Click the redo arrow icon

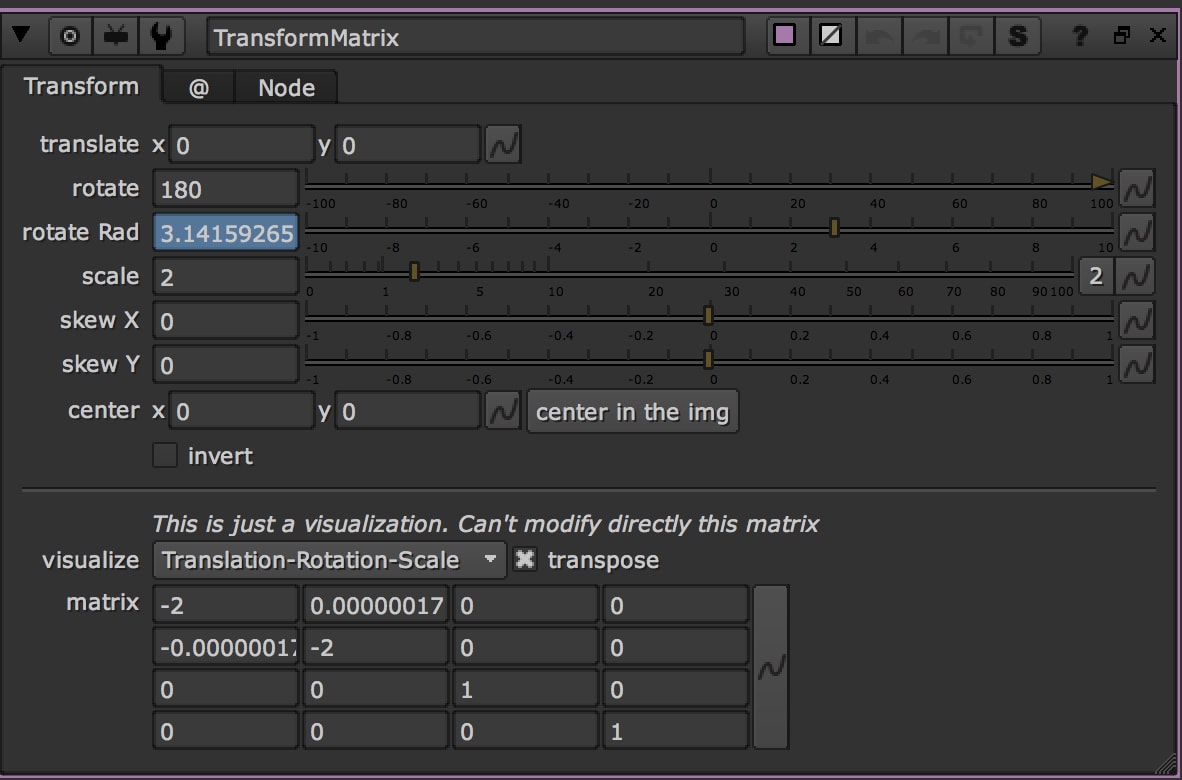click(925, 35)
